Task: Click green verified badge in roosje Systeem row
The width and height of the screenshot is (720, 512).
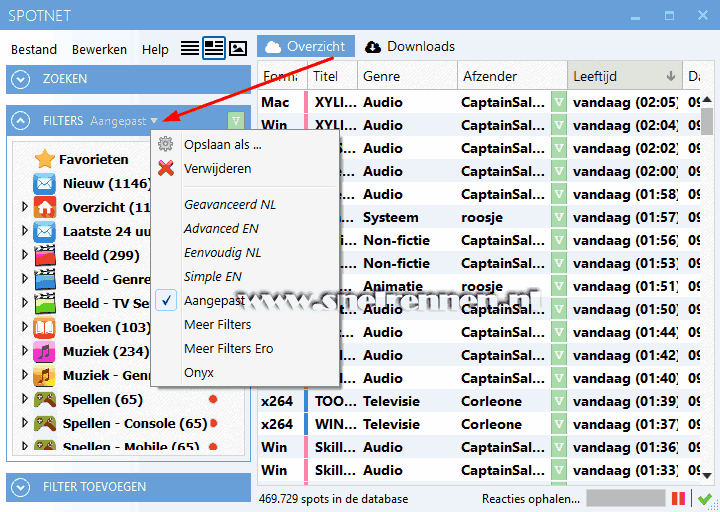Action: tap(559, 217)
